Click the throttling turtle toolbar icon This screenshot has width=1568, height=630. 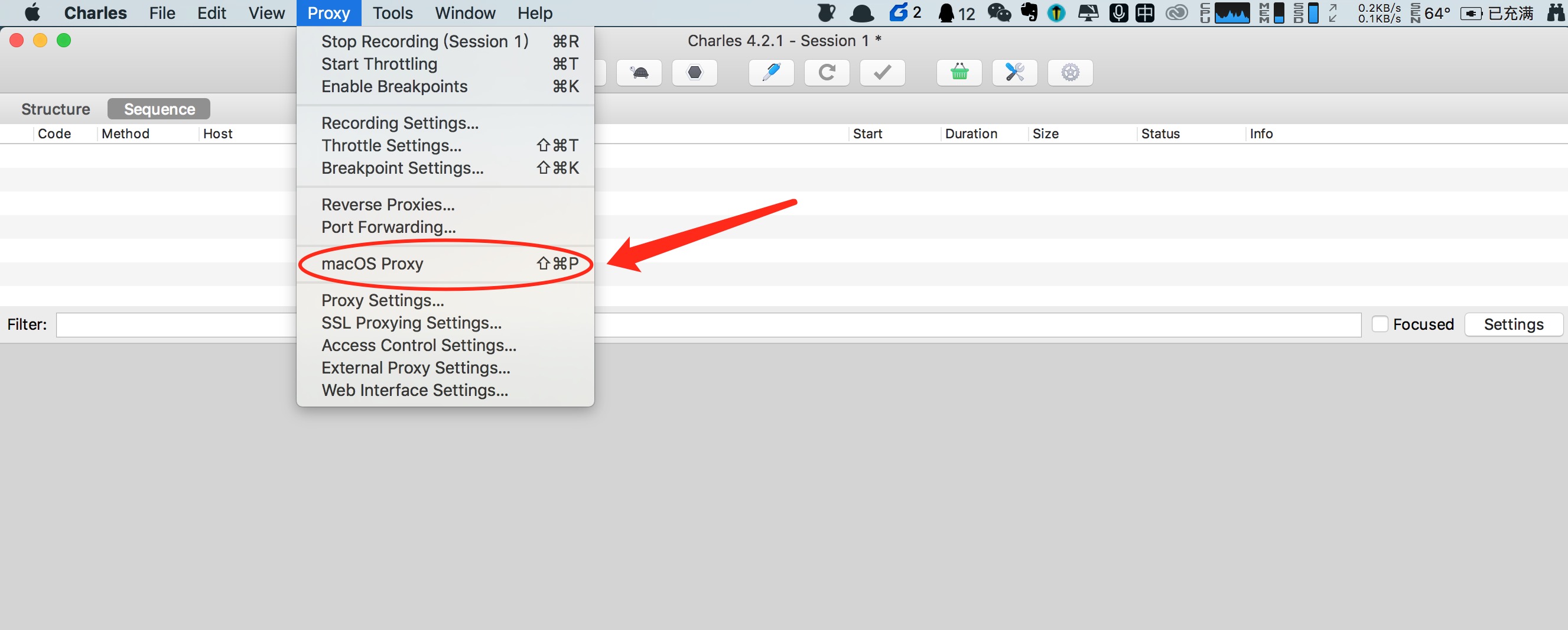click(639, 73)
